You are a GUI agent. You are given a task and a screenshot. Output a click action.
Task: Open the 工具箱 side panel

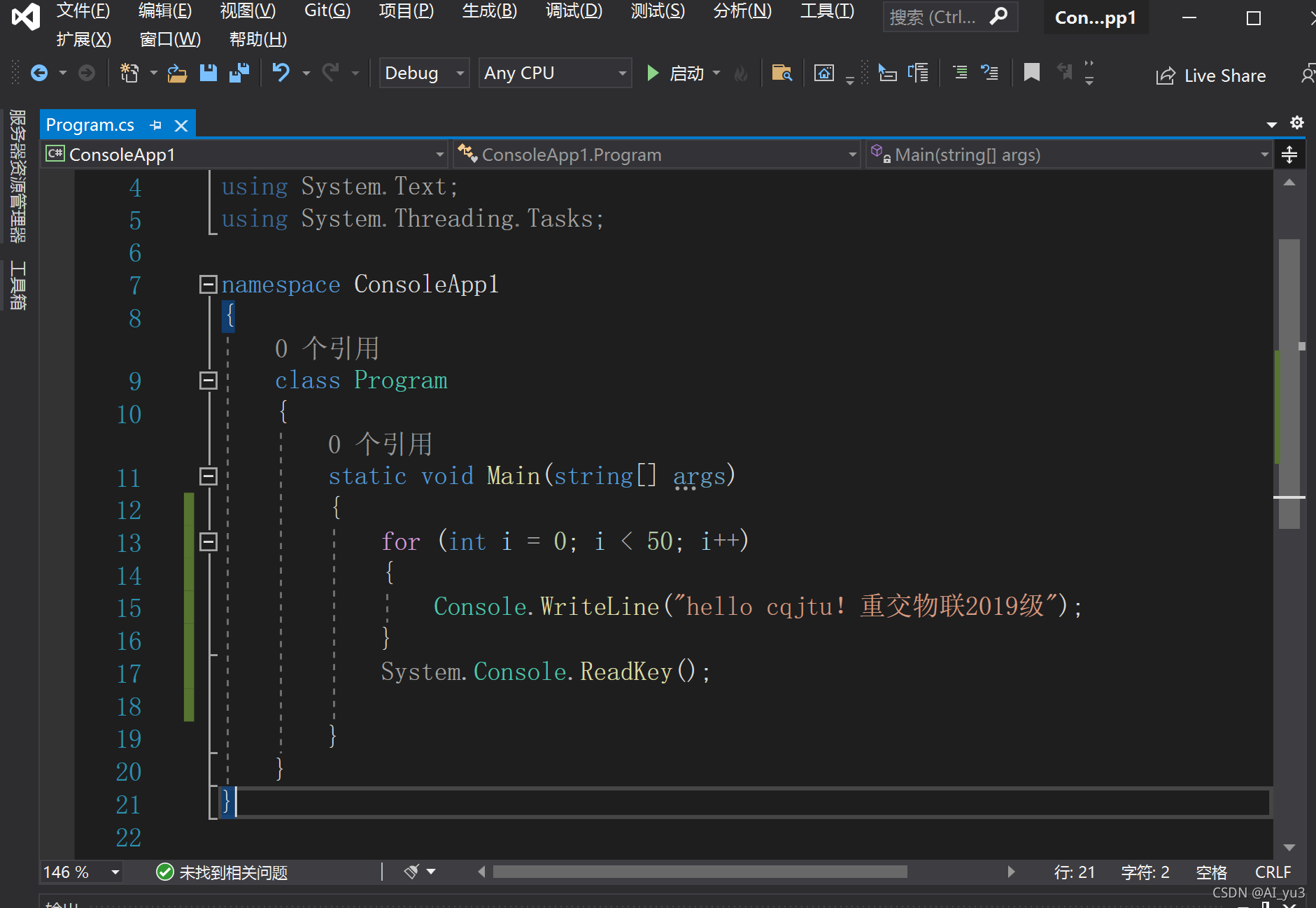(17, 285)
